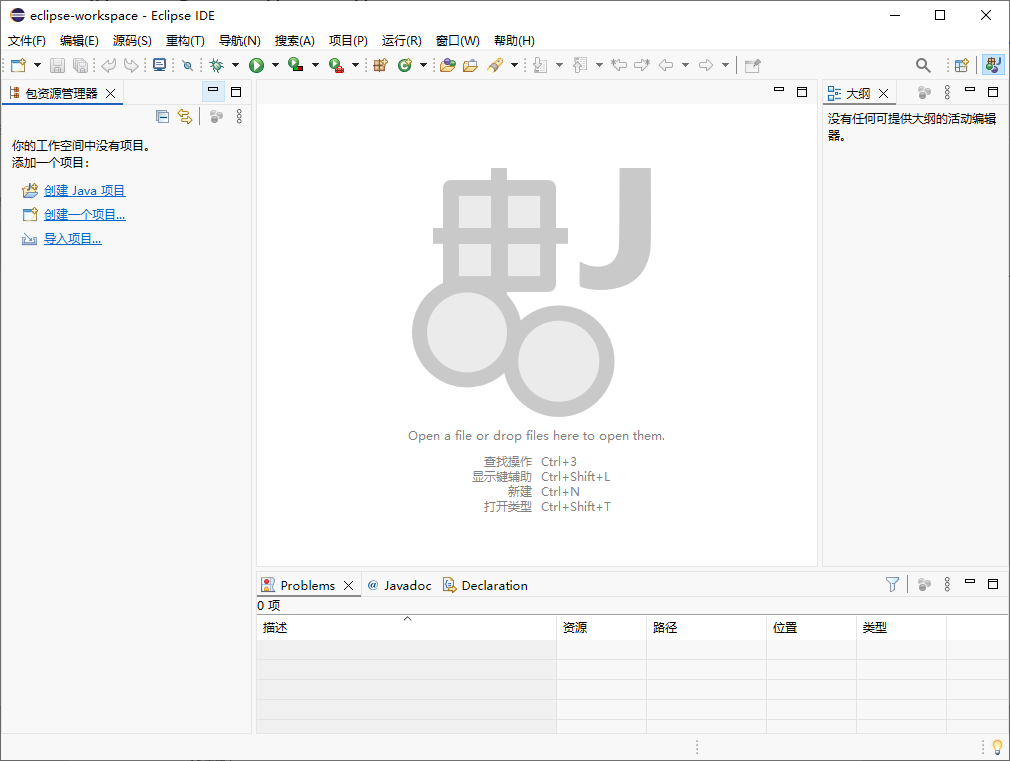
Task: Click the 导入项目... link
Action: tap(72, 239)
